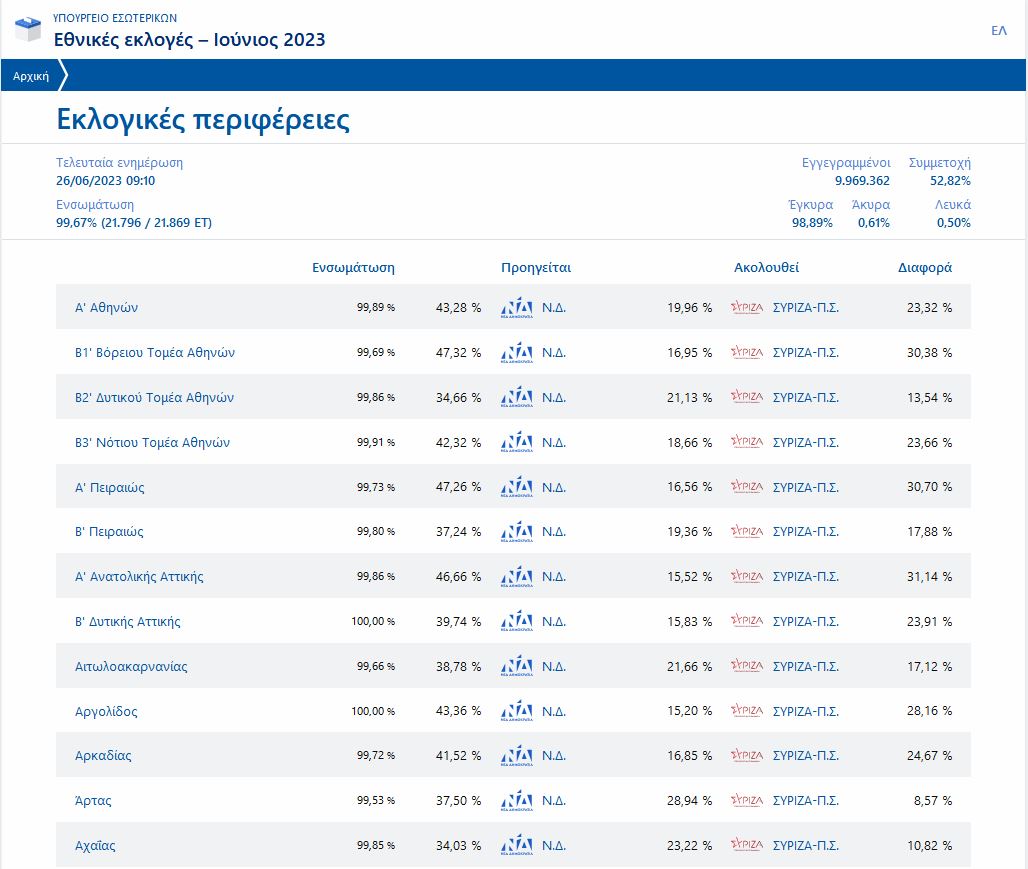1028x869 pixels.
Task: Click the Εθνικές εκλογές – Ιούνιος 2023 title
Action: click(189, 40)
